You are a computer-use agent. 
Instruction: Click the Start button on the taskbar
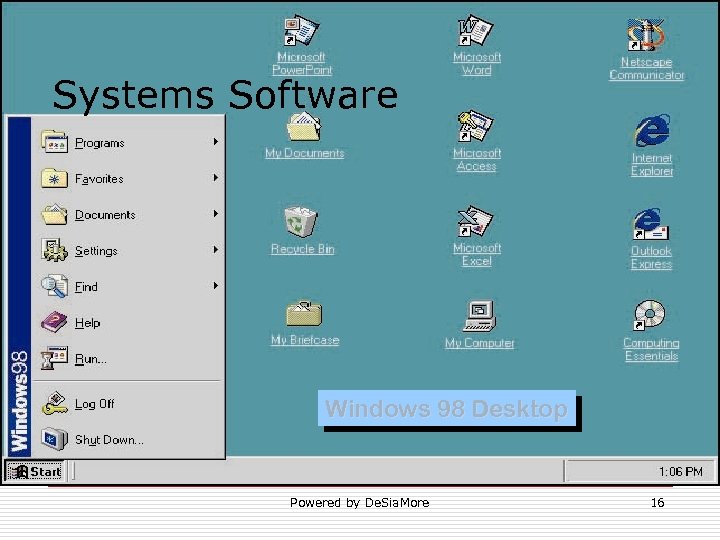[34, 471]
